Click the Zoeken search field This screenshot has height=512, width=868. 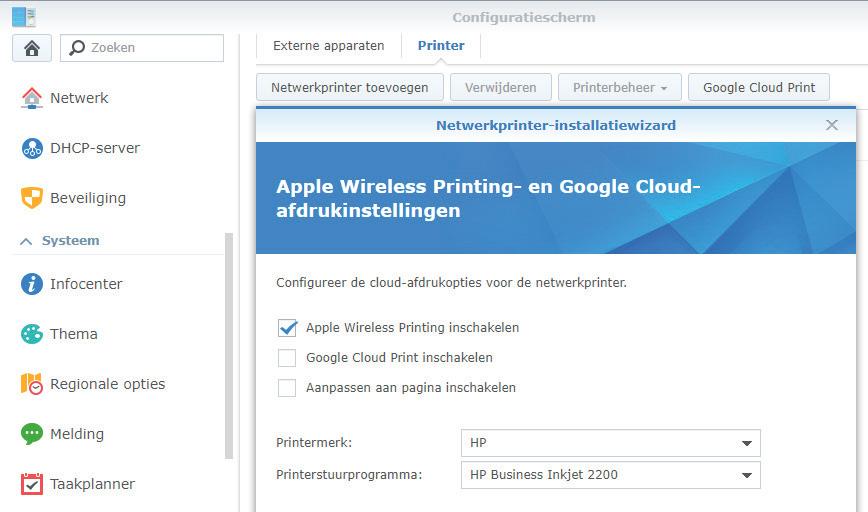click(150, 48)
